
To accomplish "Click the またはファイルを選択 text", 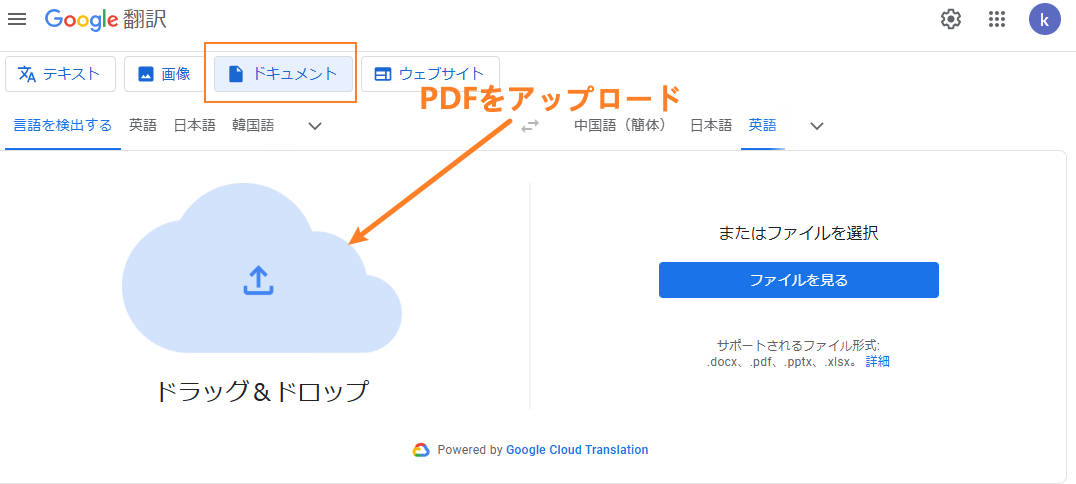I will (x=799, y=233).
